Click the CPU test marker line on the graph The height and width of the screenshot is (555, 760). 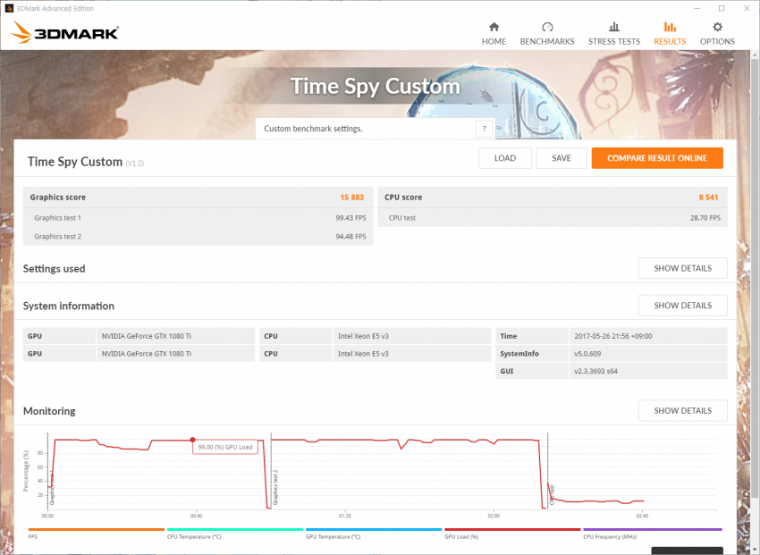(548, 471)
